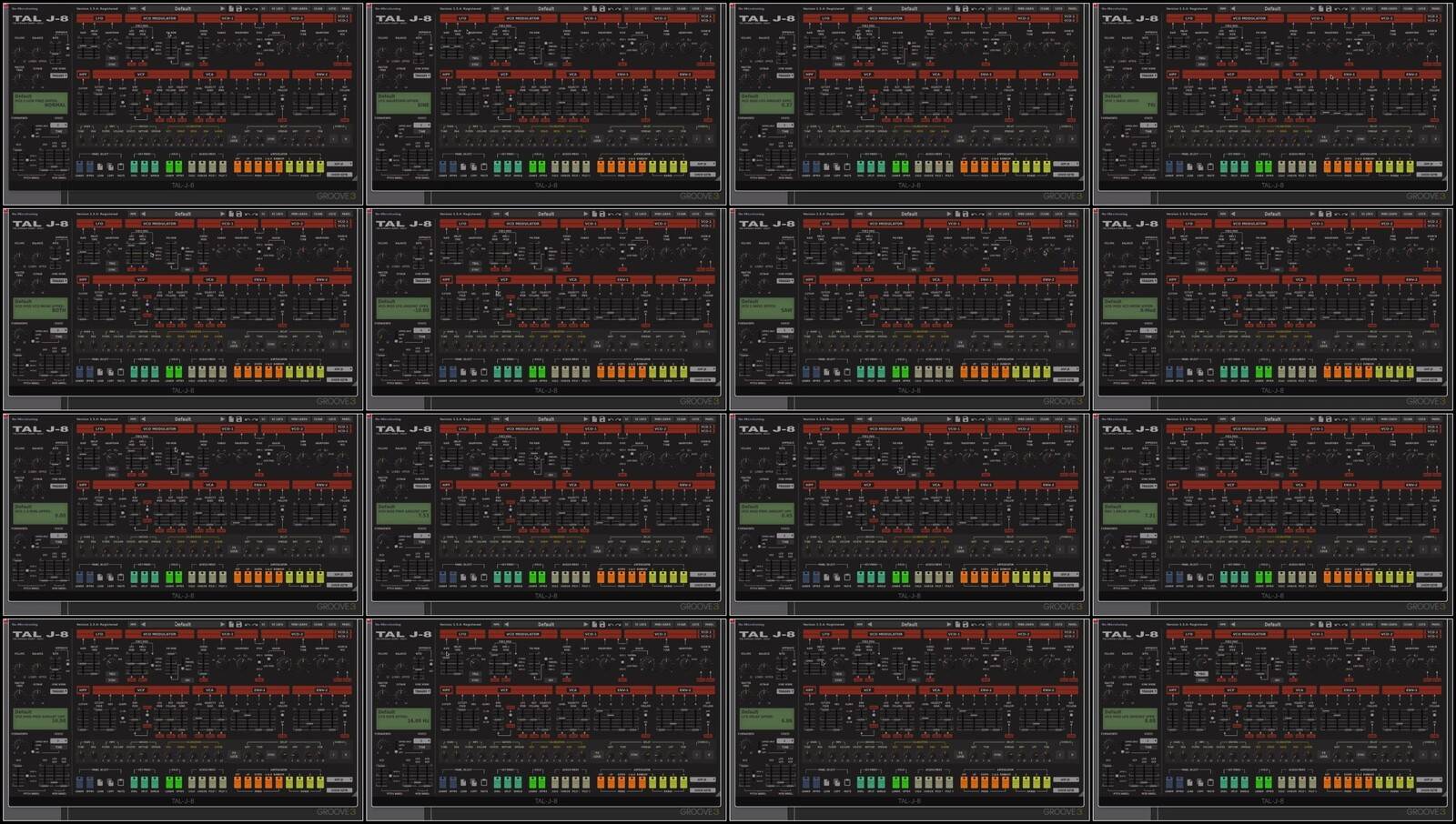This screenshot has height=824, width=1456.
Task: Click Panel button in top bar, row 3 frame 1
Action: click(346, 419)
